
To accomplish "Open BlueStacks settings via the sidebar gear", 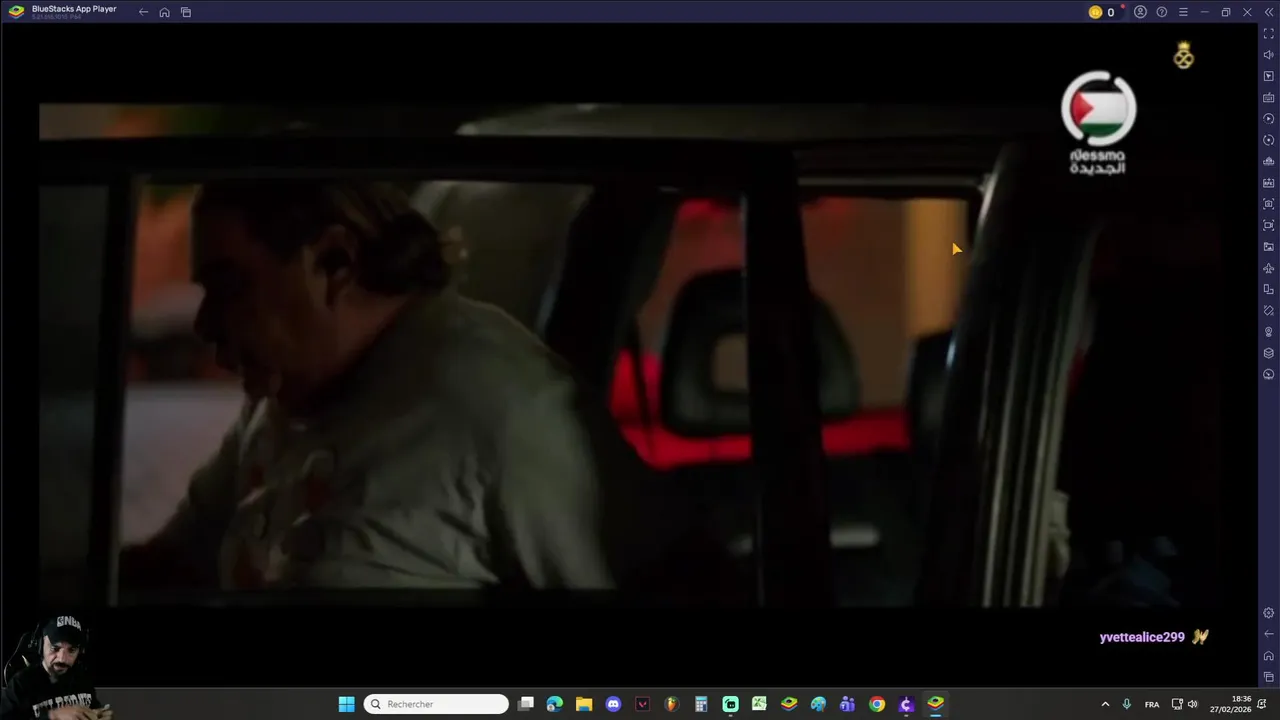I will click(1269, 613).
